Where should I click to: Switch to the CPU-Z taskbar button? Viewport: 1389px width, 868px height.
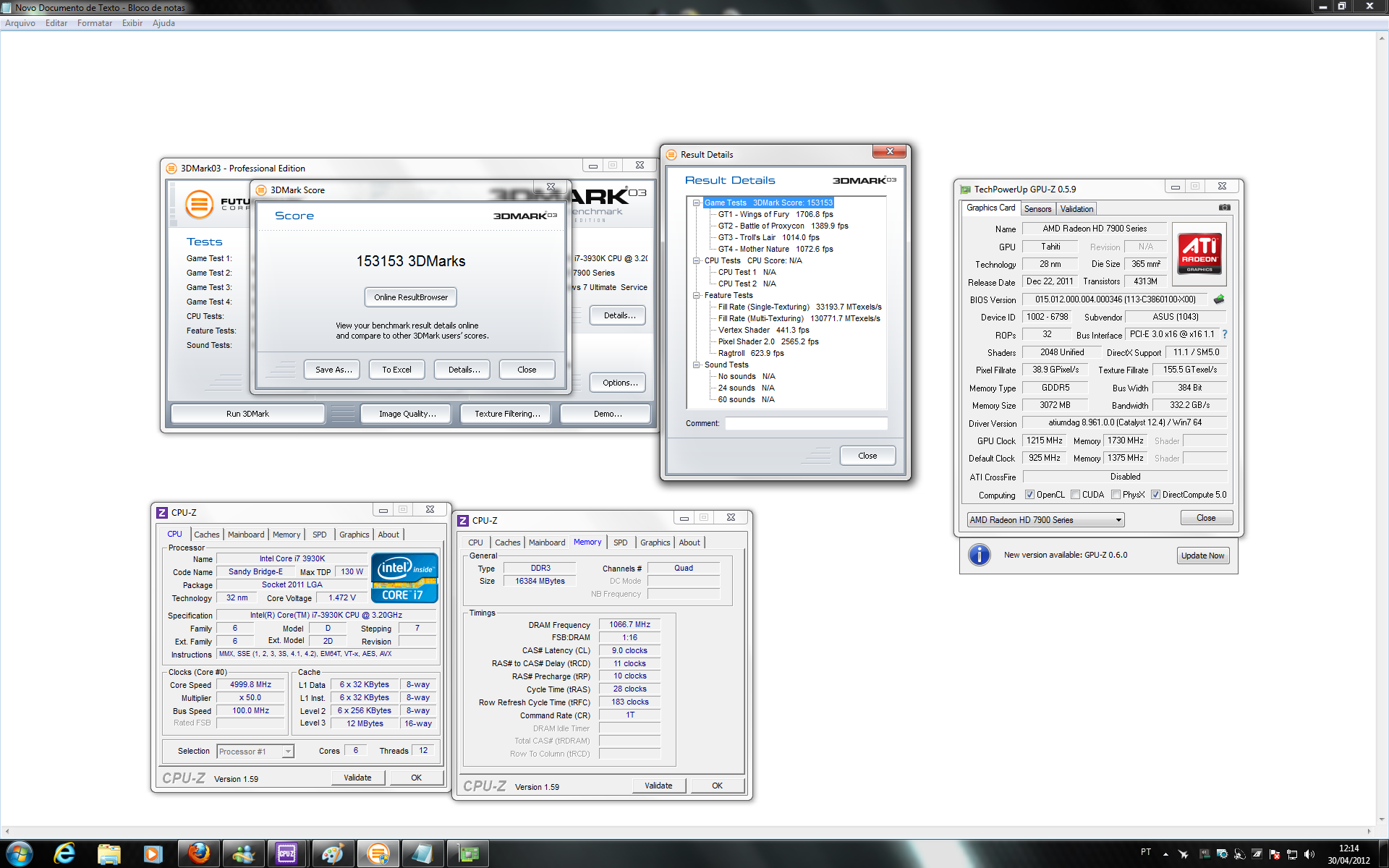point(287,854)
